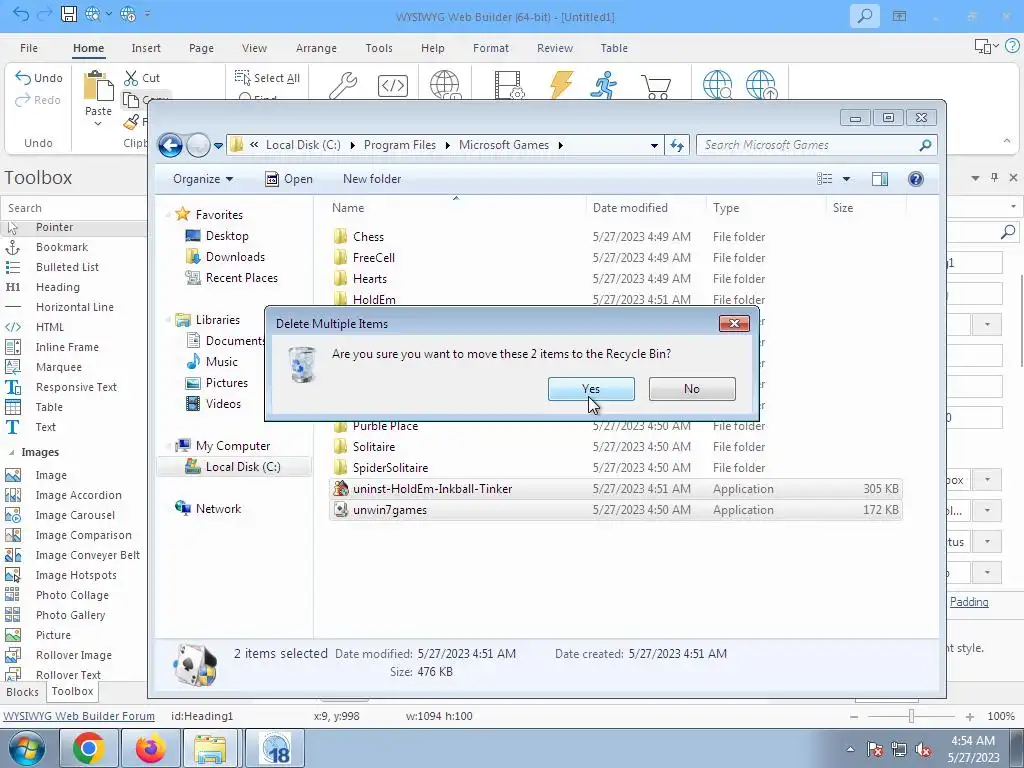The width and height of the screenshot is (1024, 768).
Task: Confirm deletion with the Yes button
Action: click(591, 389)
